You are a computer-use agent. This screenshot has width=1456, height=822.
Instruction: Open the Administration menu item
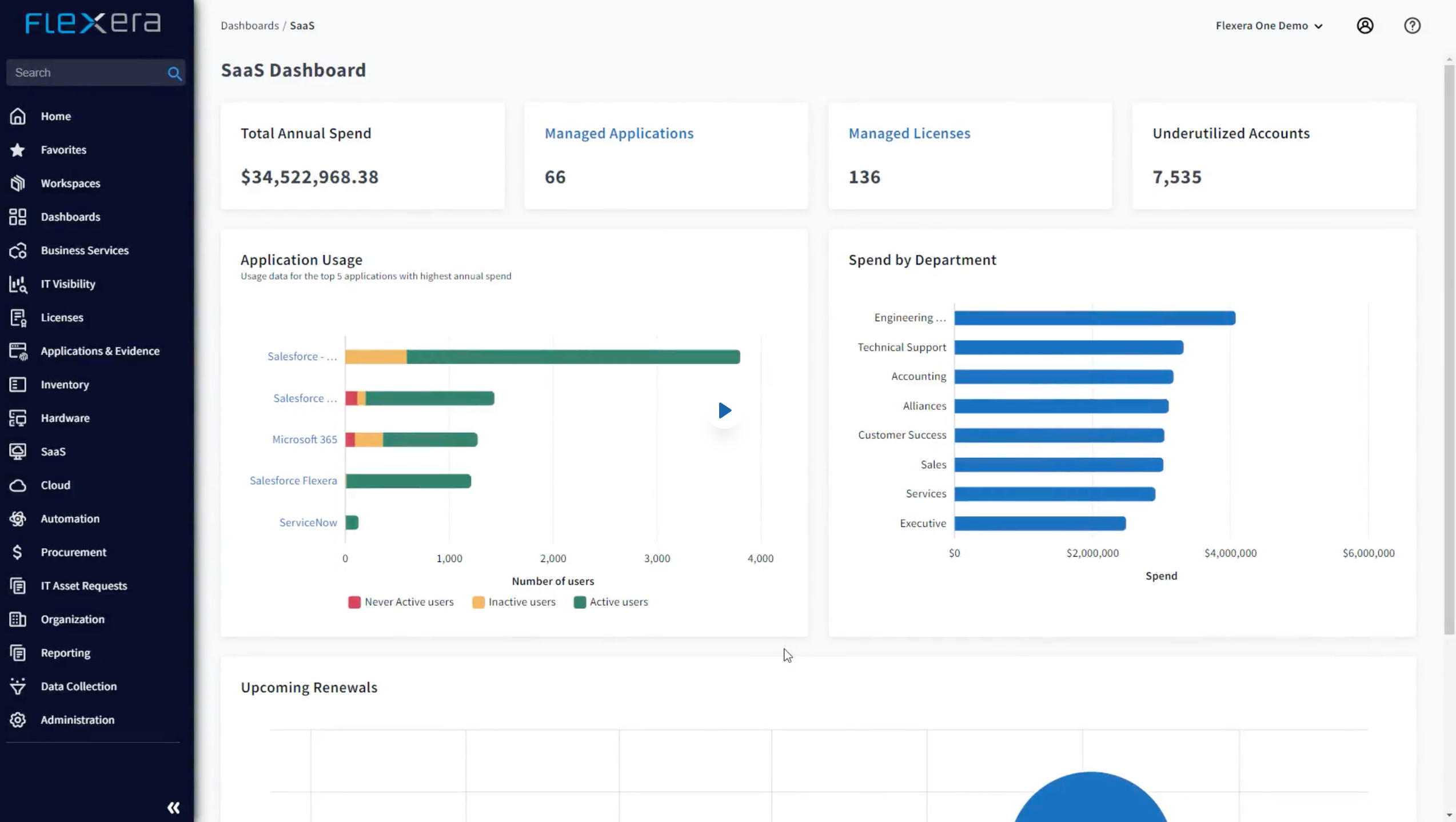pos(77,720)
